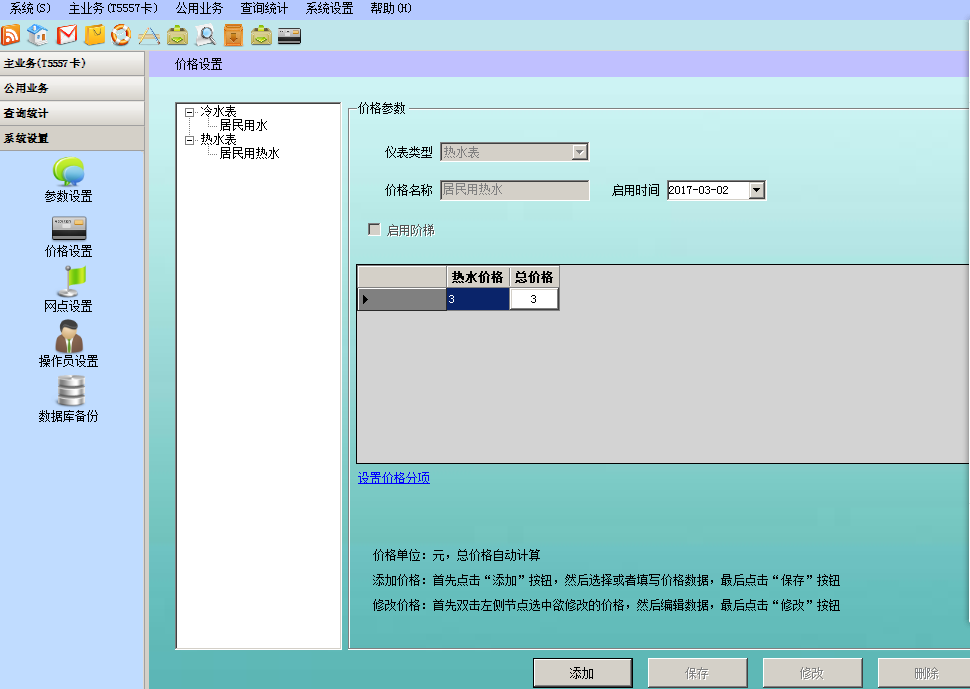
Task: Open 网点设置 via the green flag icon
Action: (x=71, y=281)
